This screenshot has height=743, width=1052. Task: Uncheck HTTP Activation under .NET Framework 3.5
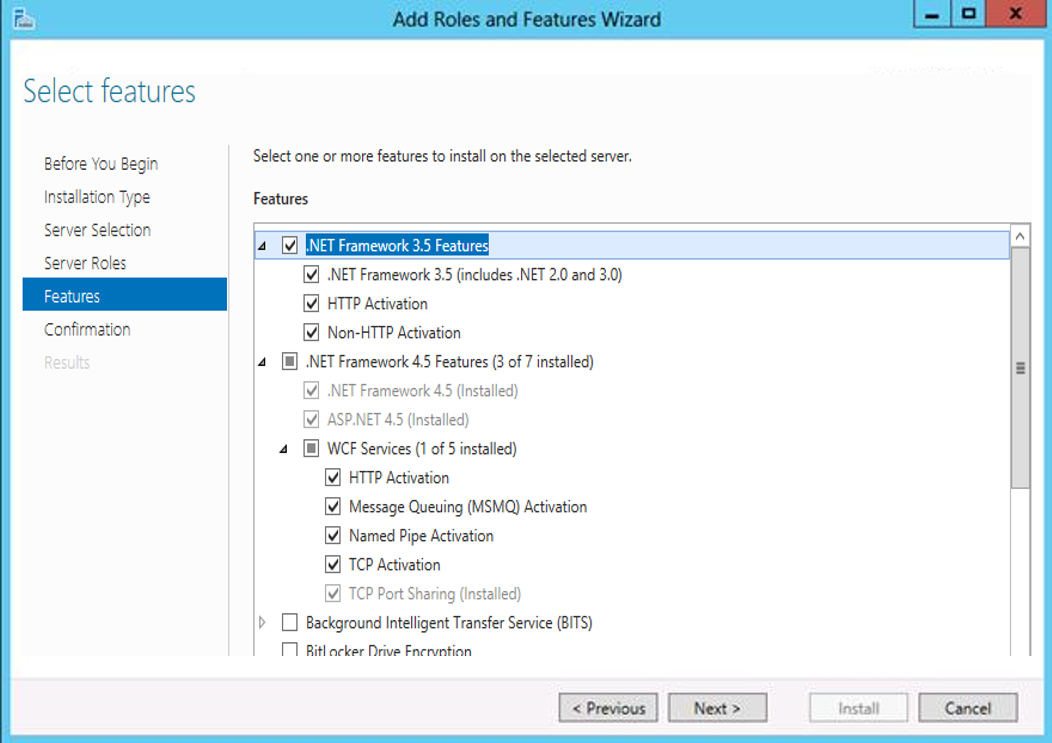[311, 303]
